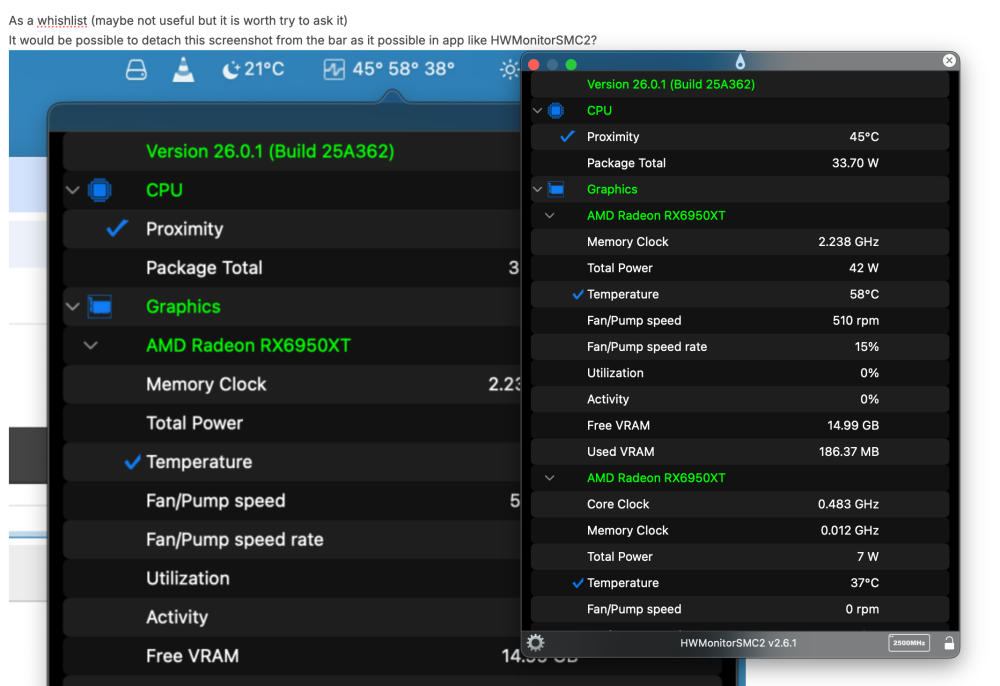1000x686 pixels.
Task: Click the 2500MHz memory badge icon
Action: pos(909,643)
